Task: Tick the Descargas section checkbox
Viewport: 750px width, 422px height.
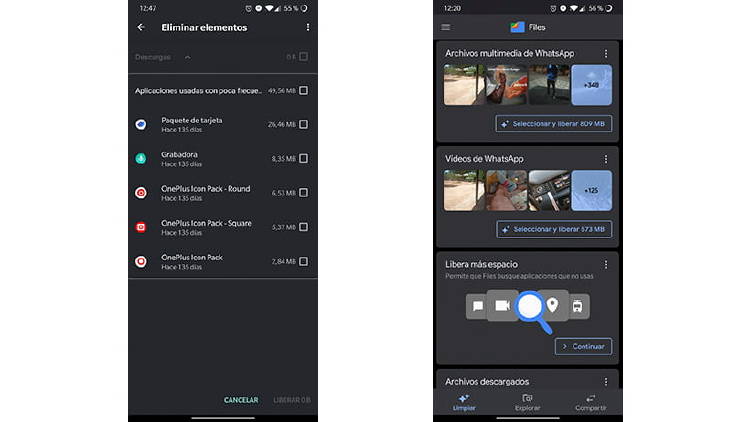Action: pos(303,56)
